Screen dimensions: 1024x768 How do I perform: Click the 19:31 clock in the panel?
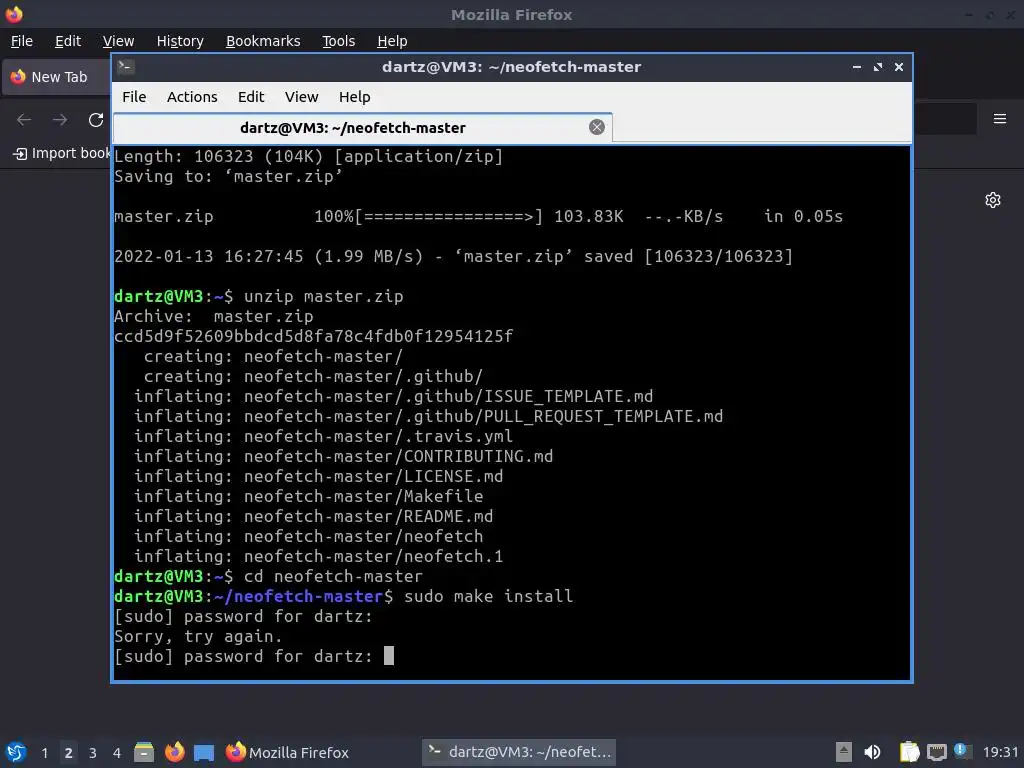click(1000, 753)
